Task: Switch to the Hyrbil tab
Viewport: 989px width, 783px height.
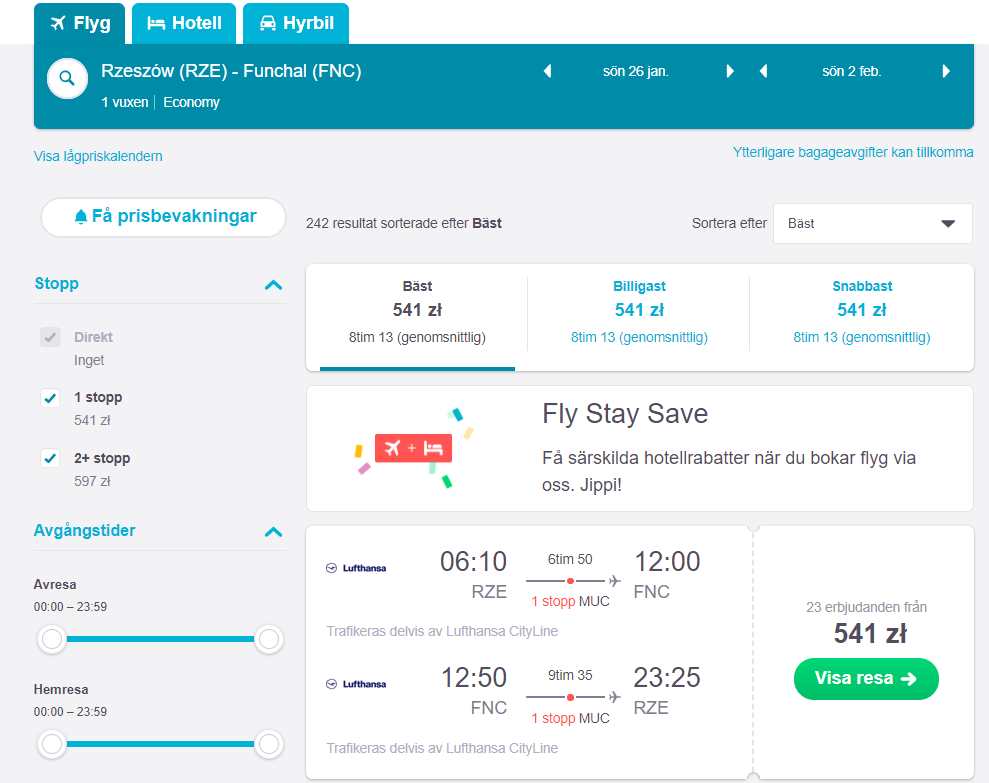Action: pyautogui.click(x=296, y=23)
